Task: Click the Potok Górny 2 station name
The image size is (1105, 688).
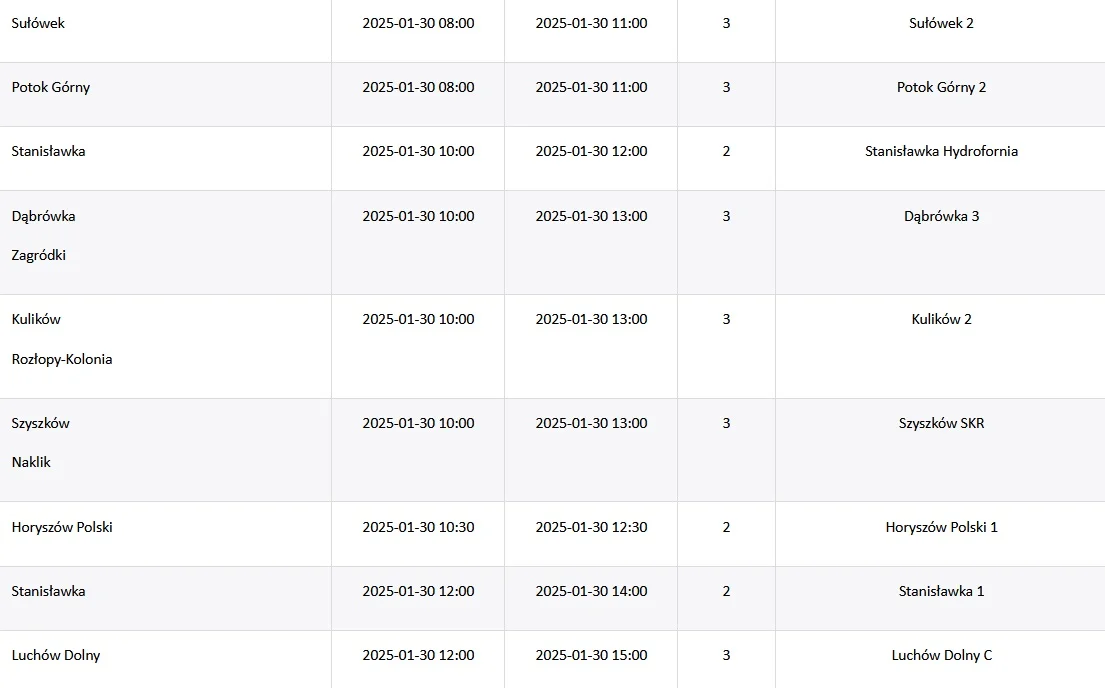Action: point(941,87)
